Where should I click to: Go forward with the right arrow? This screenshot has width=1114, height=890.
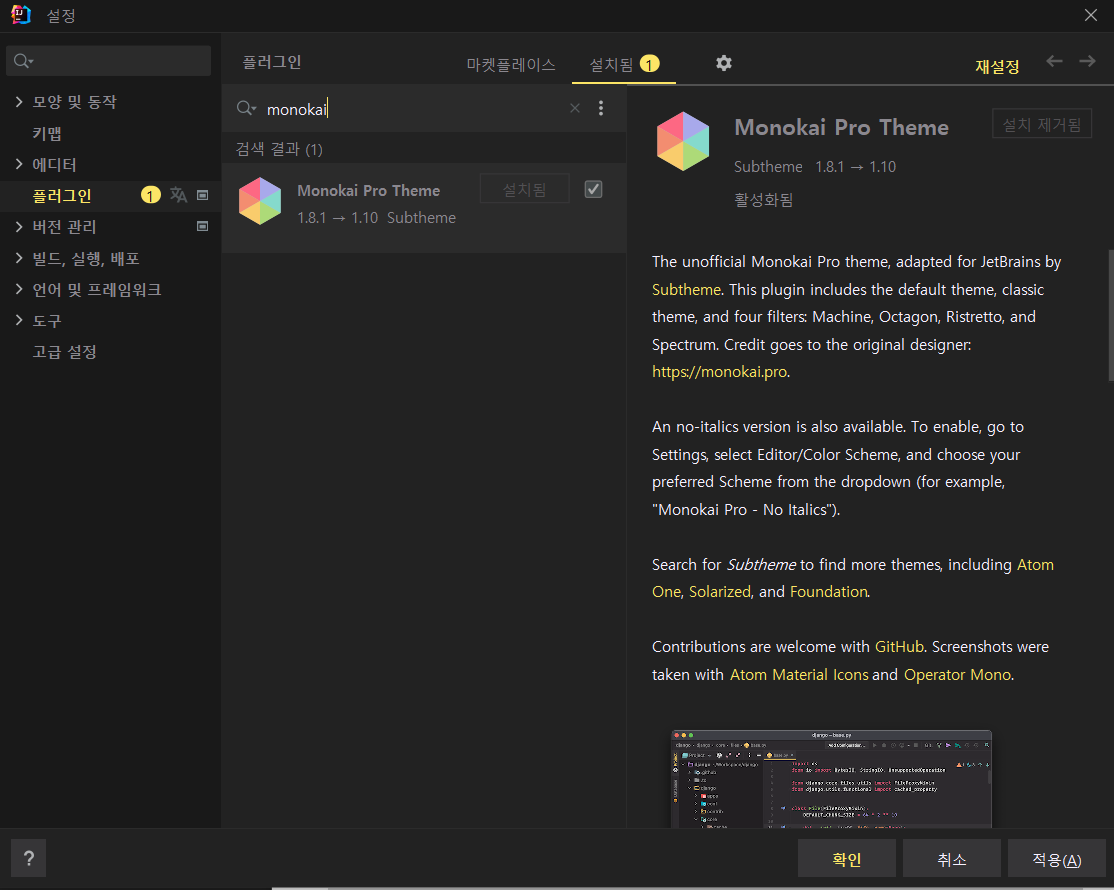1087,62
